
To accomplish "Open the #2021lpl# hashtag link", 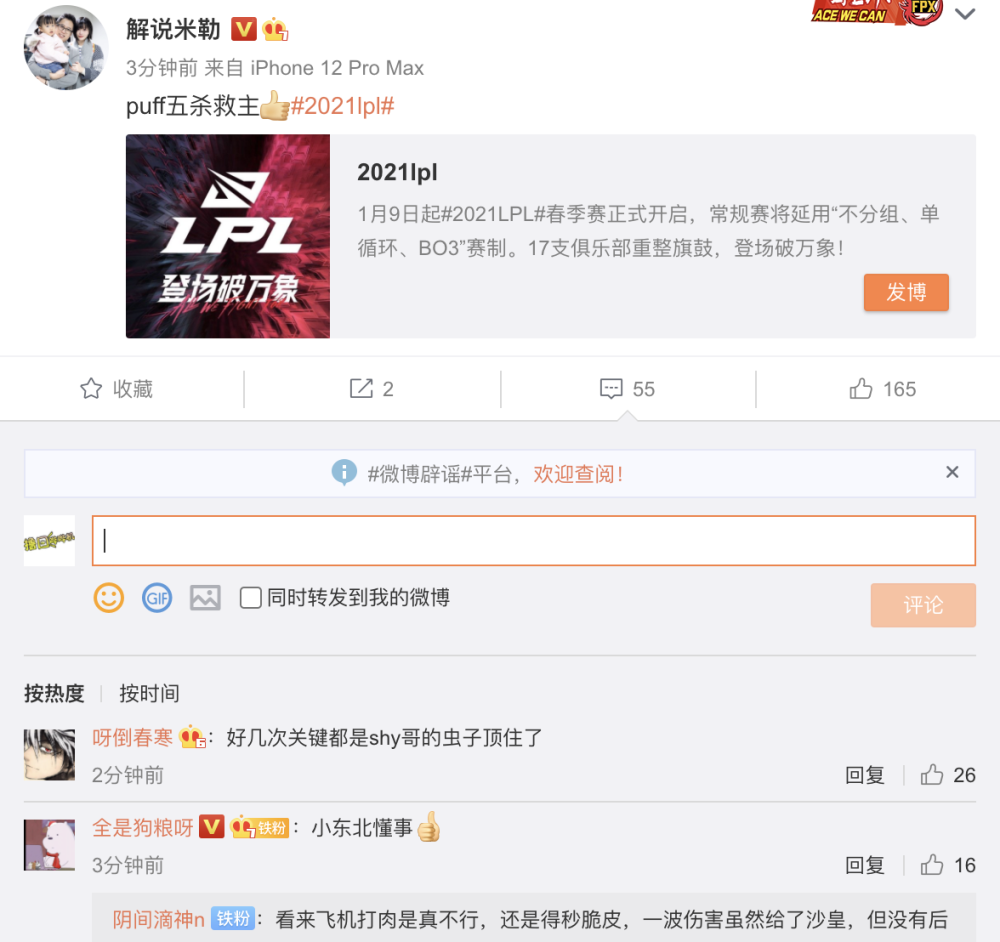I will 342,106.
